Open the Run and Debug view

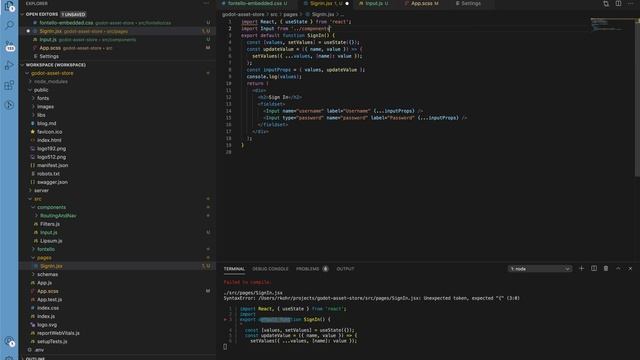(x=9, y=65)
